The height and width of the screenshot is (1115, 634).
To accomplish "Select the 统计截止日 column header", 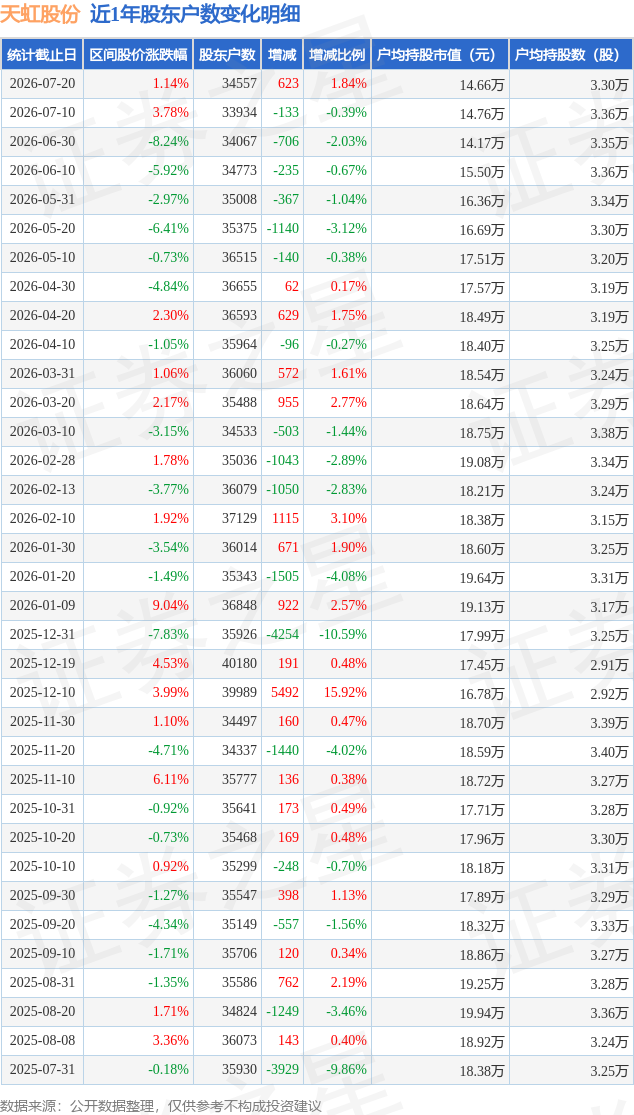I will (42, 55).
